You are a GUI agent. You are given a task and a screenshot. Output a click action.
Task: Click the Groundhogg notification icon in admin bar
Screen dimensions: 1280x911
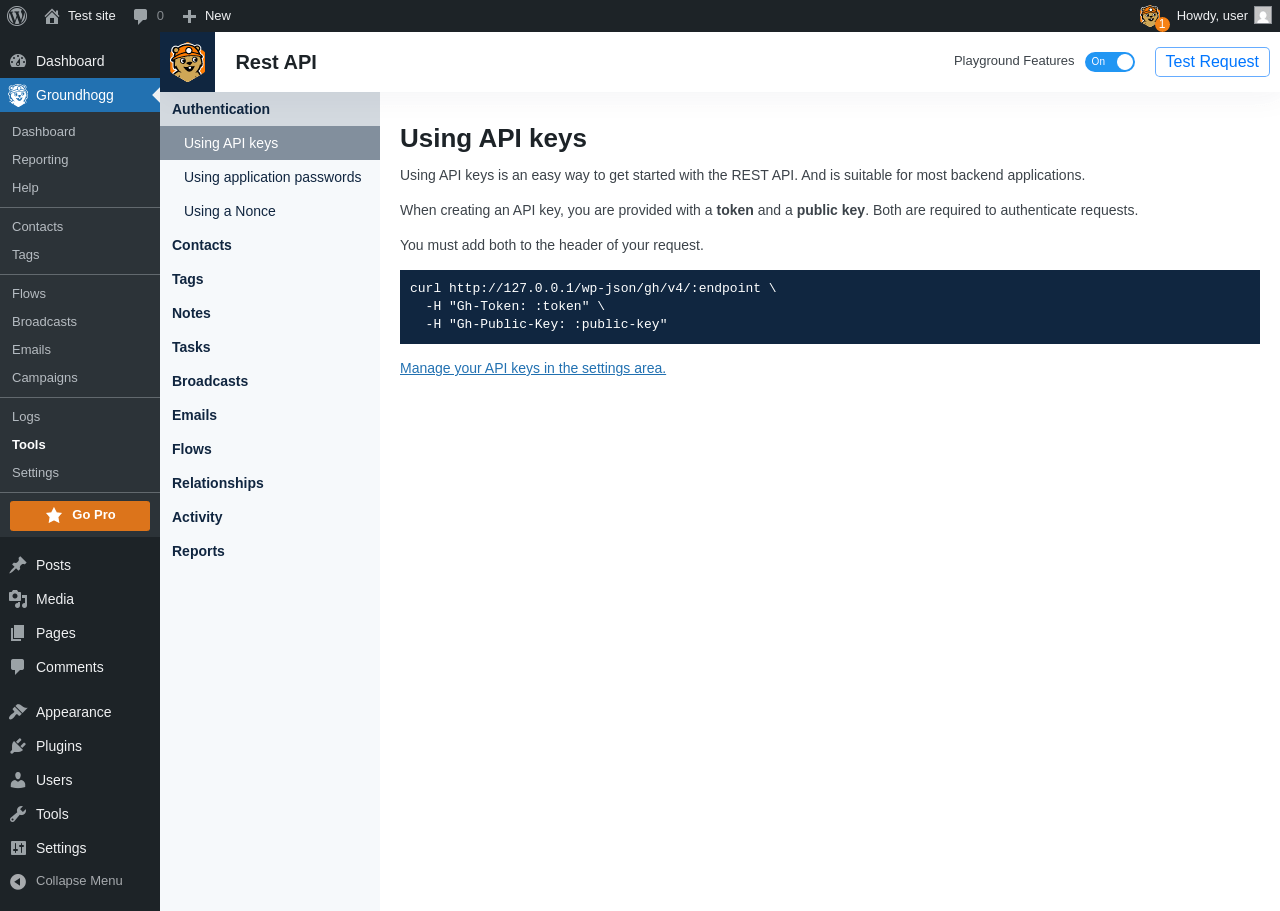point(1151,16)
